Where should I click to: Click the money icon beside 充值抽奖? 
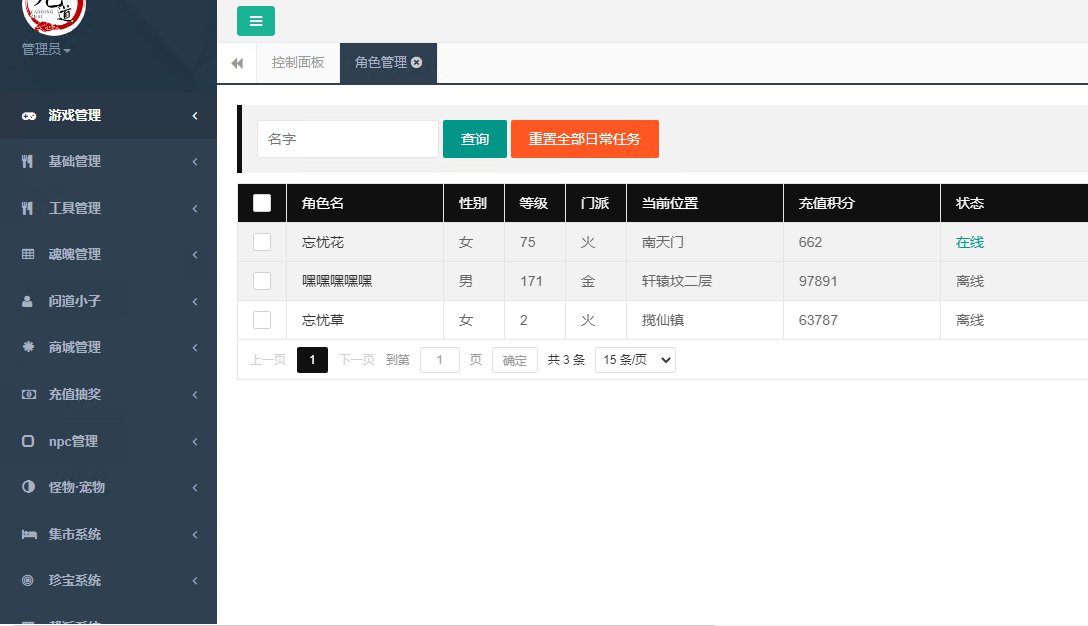[28, 394]
